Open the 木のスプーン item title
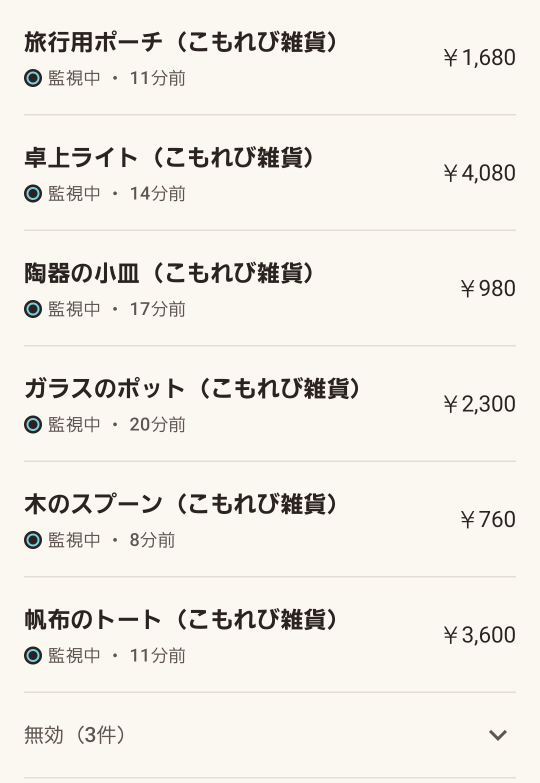The width and height of the screenshot is (540, 783). tap(182, 504)
